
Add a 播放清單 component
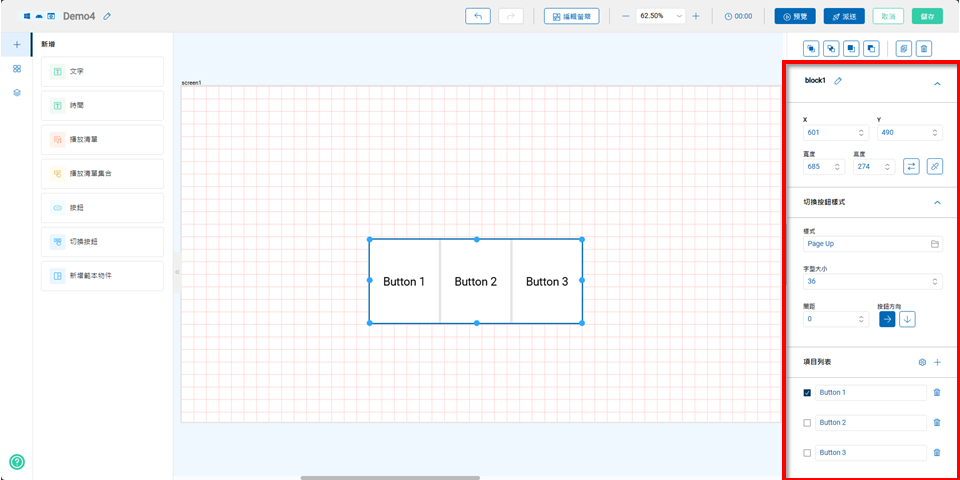[x=102, y=140]
